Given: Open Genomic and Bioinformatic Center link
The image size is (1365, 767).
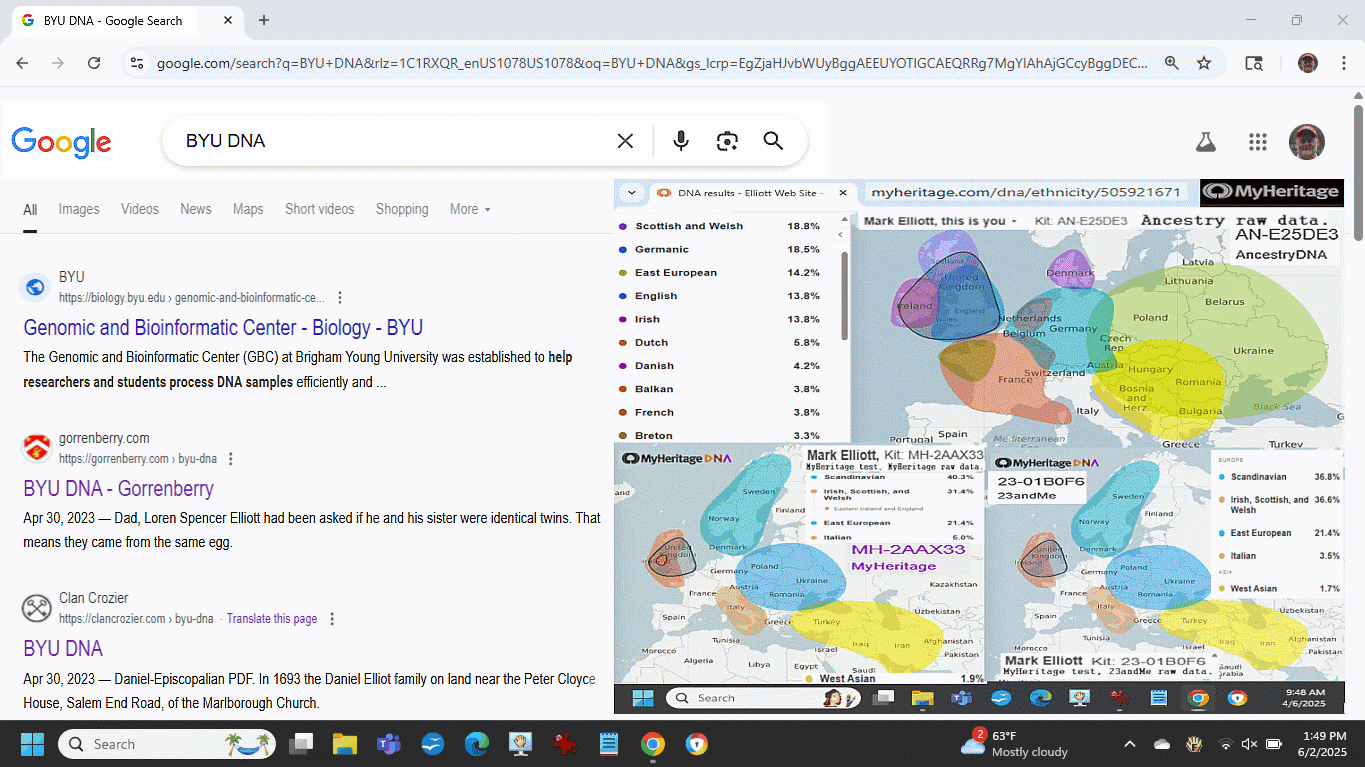Looking at the screenshot, I should [223, 328].
